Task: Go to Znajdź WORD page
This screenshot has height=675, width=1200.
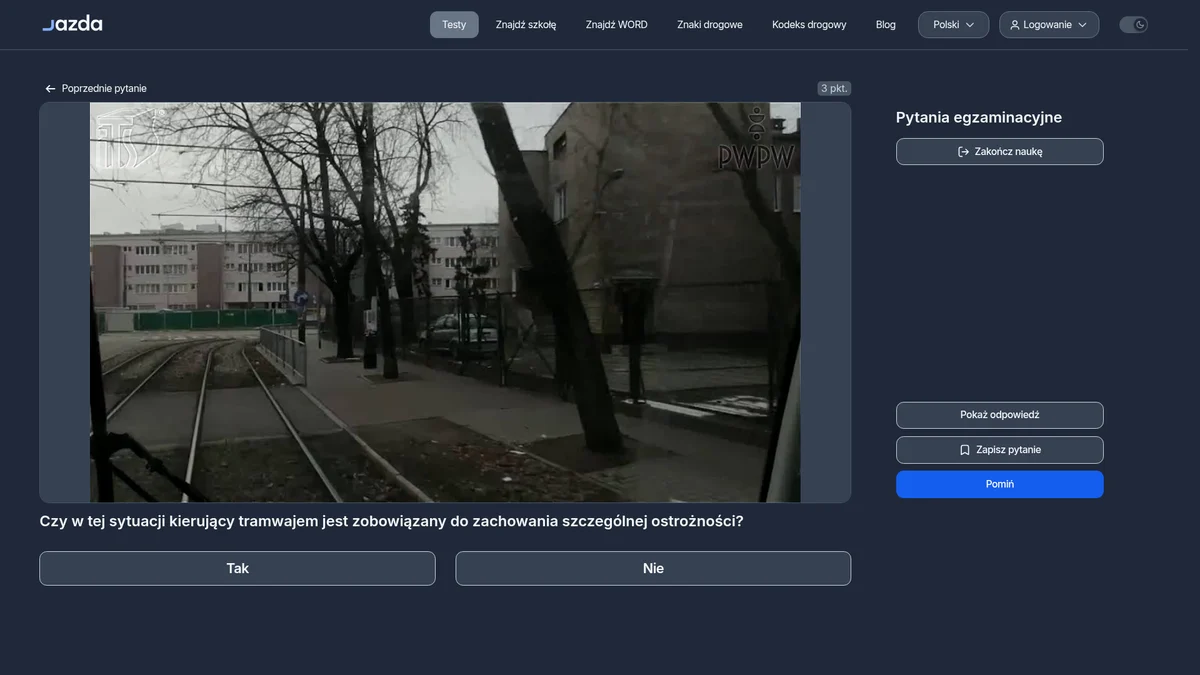Action: tap(617, 25)
